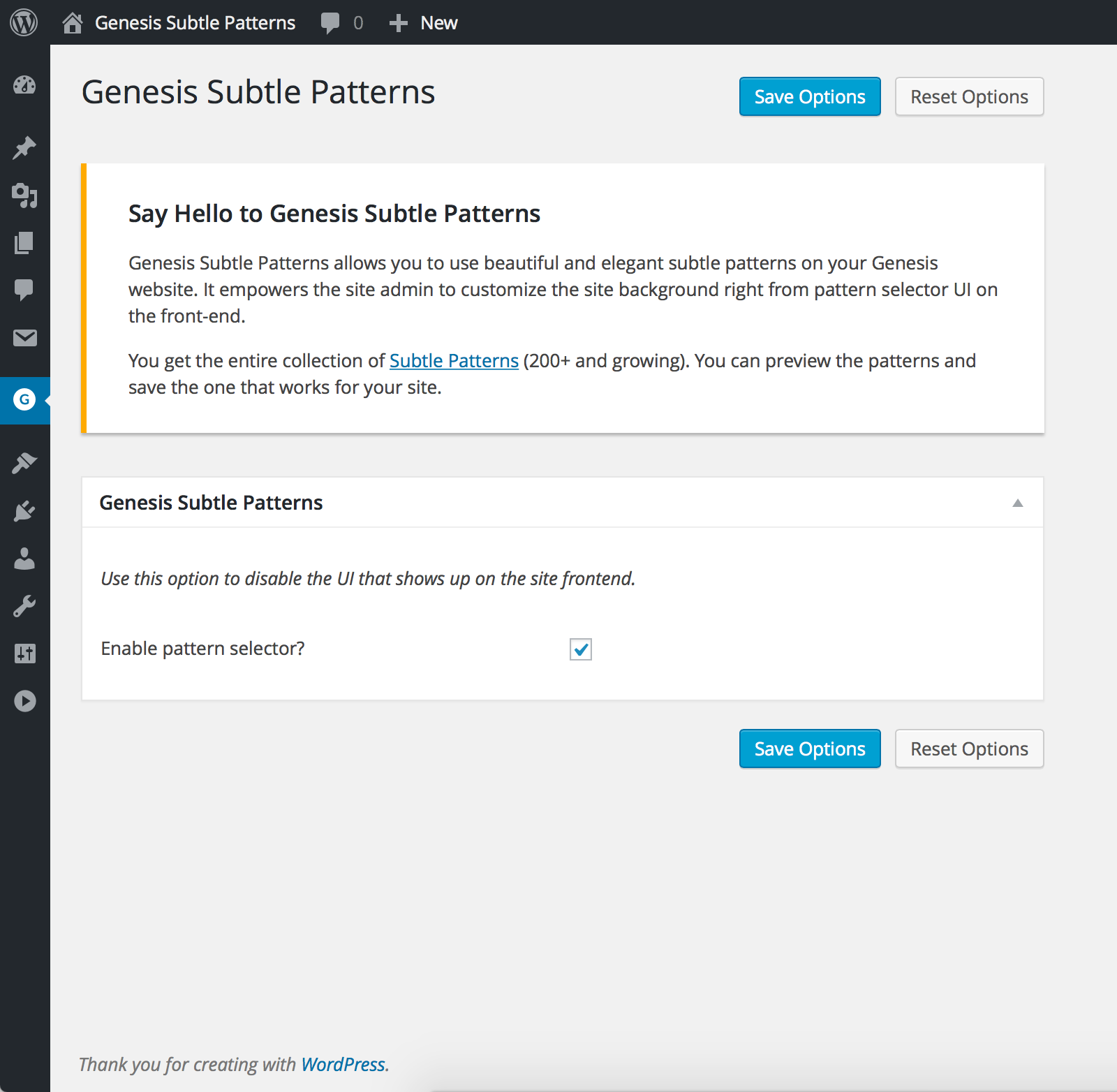Click the main Genesis Subtle Patterns page title
Screen dimensions: 1117x1092
pos(258,92)
